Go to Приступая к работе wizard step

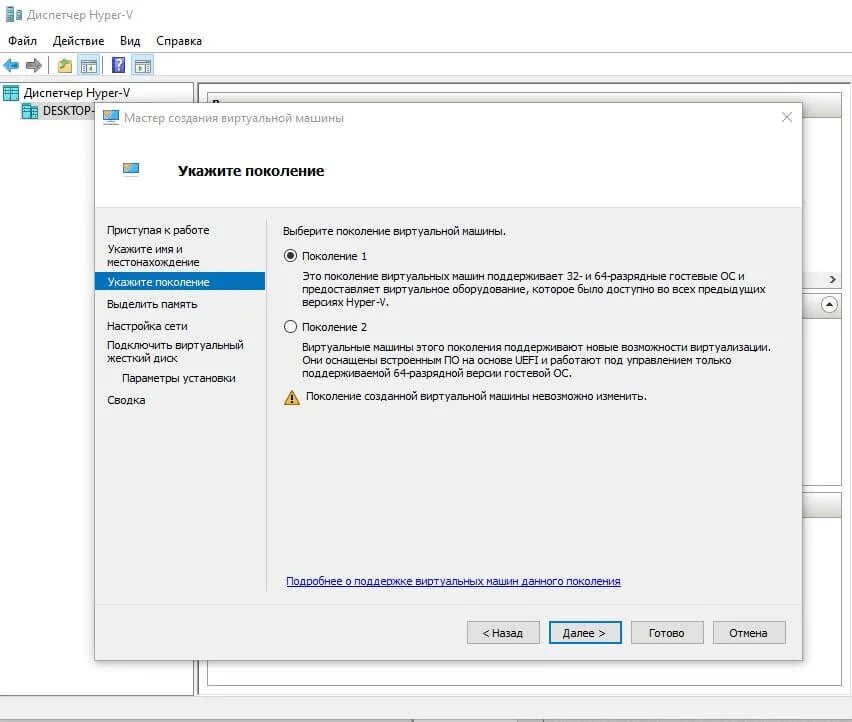pos(158,230)
